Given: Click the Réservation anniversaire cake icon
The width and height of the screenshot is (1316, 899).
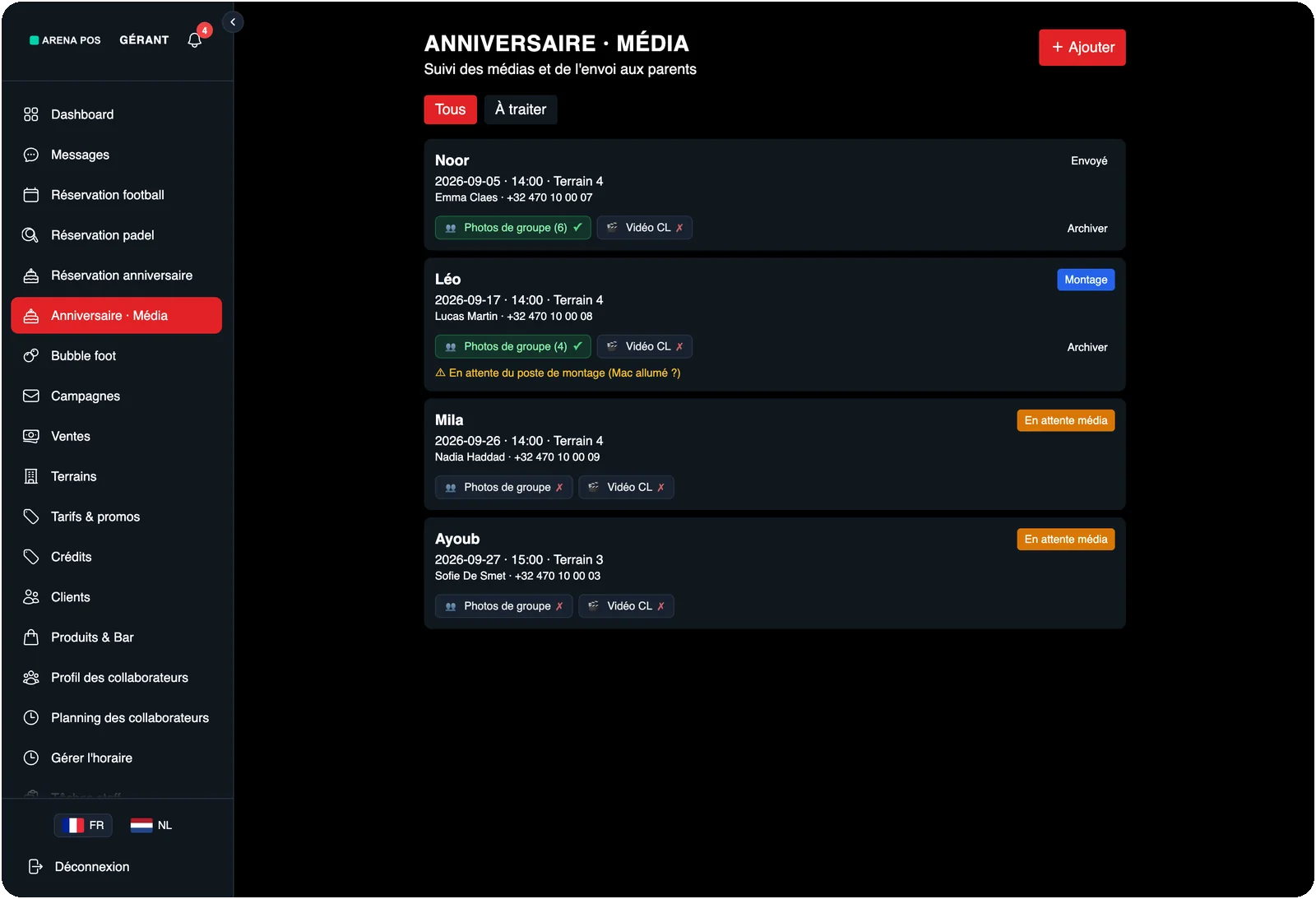Looking at the screenshot, I should click(x=31, y=276).
